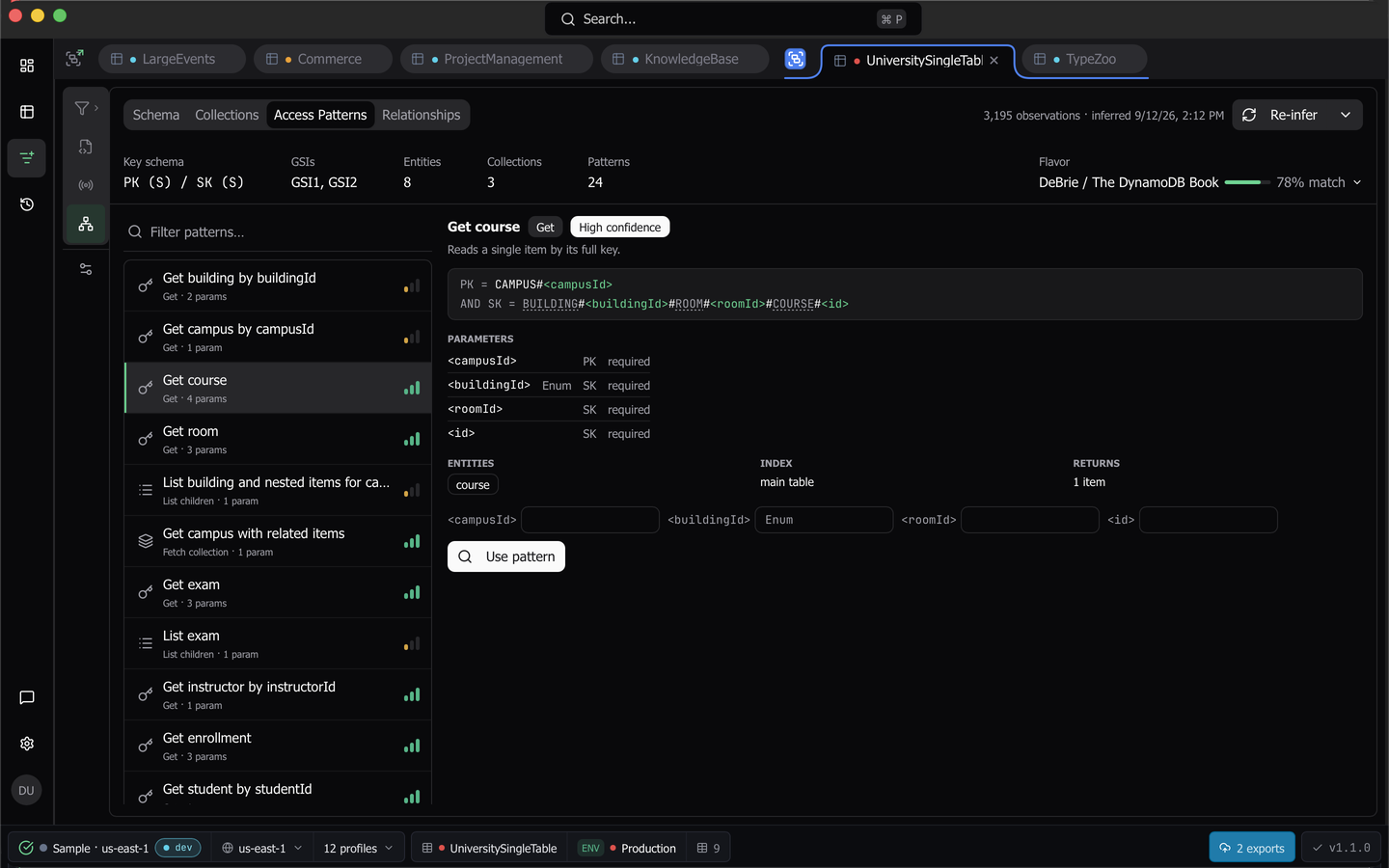Click the green check status icon in status bar

[26, 848]
